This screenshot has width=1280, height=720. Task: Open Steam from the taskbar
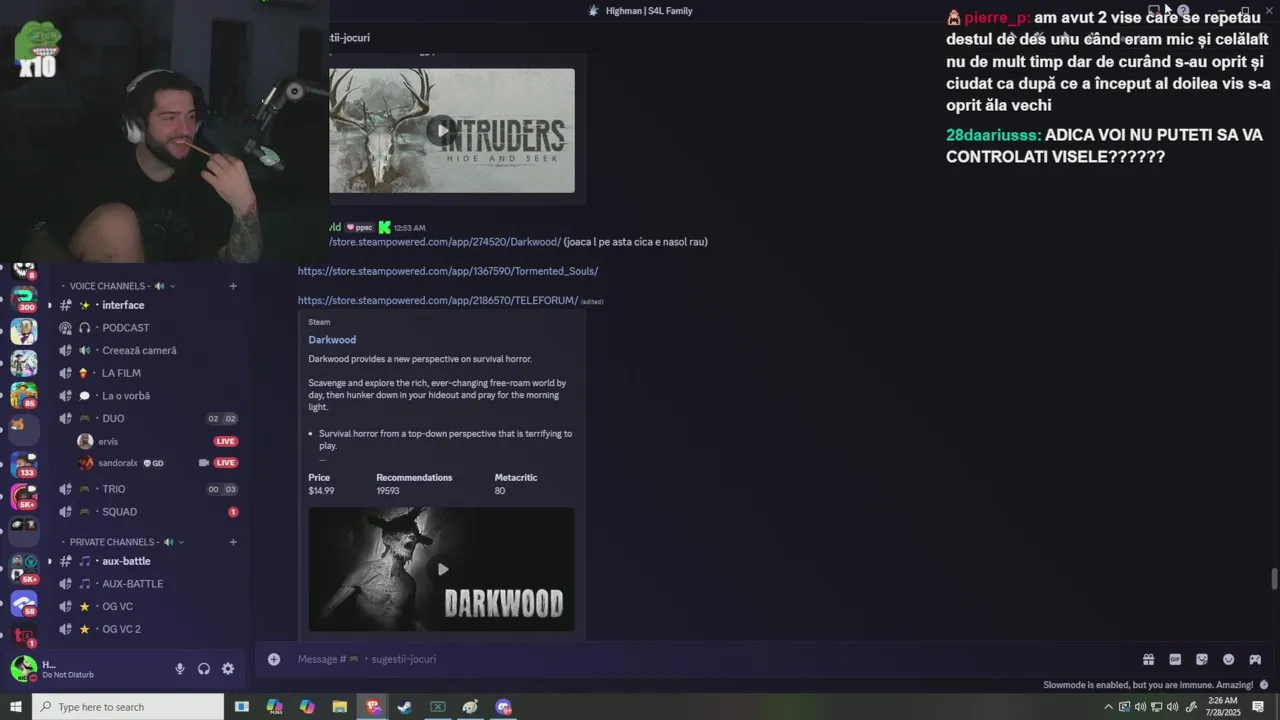[x=405, y=707]
